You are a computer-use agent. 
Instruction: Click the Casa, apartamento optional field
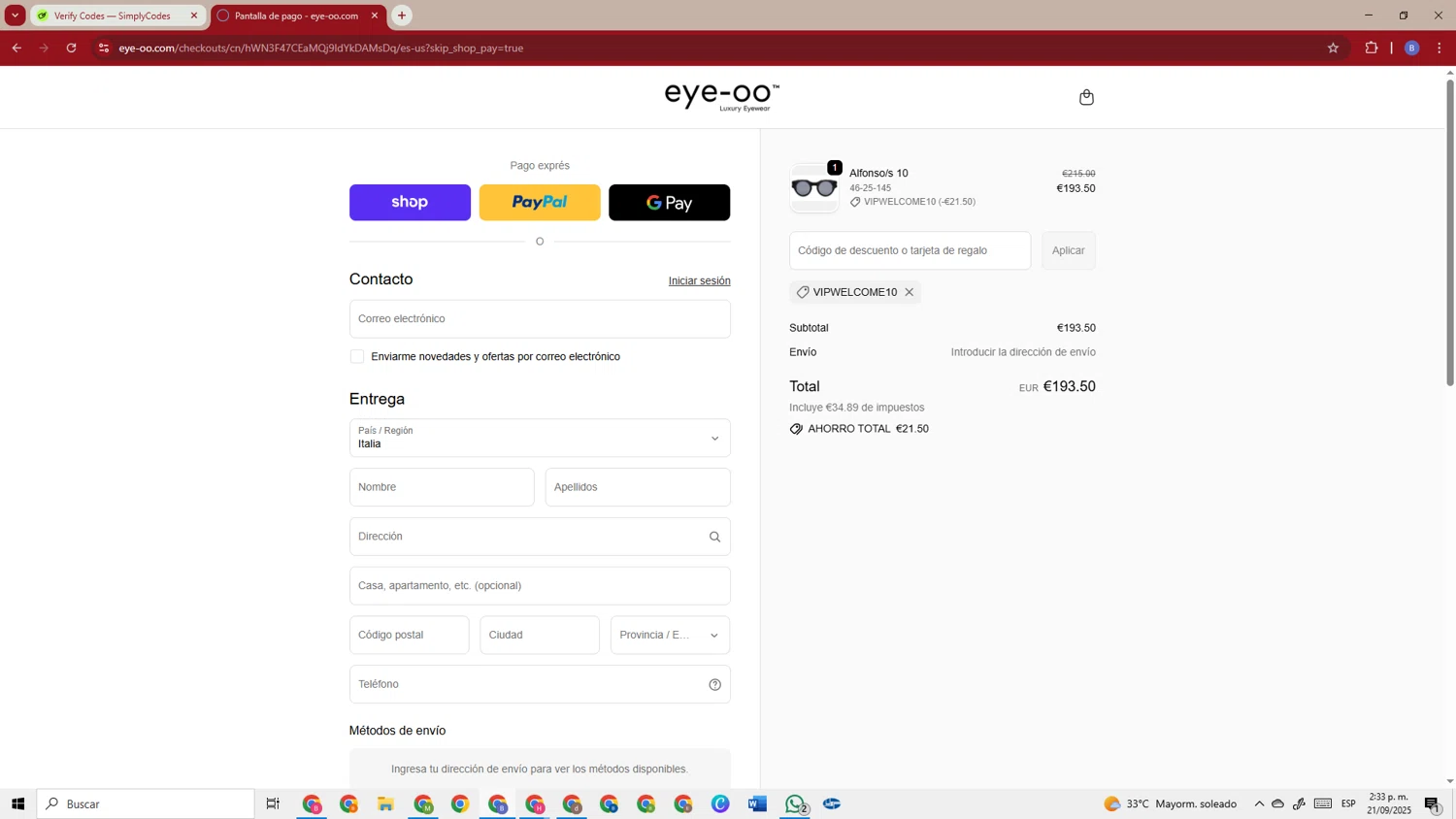click(x=540, y=586)
